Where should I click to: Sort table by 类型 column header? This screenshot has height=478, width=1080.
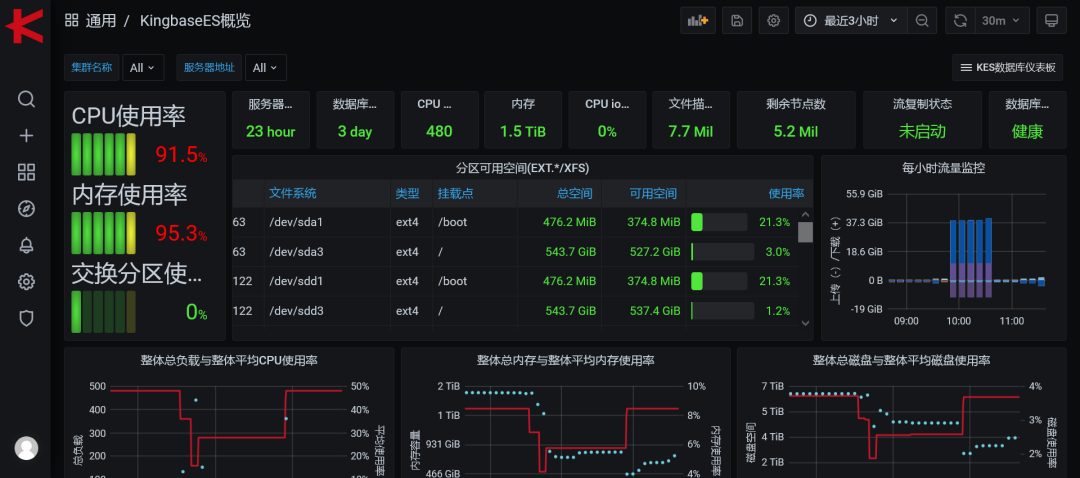point(407,194)
